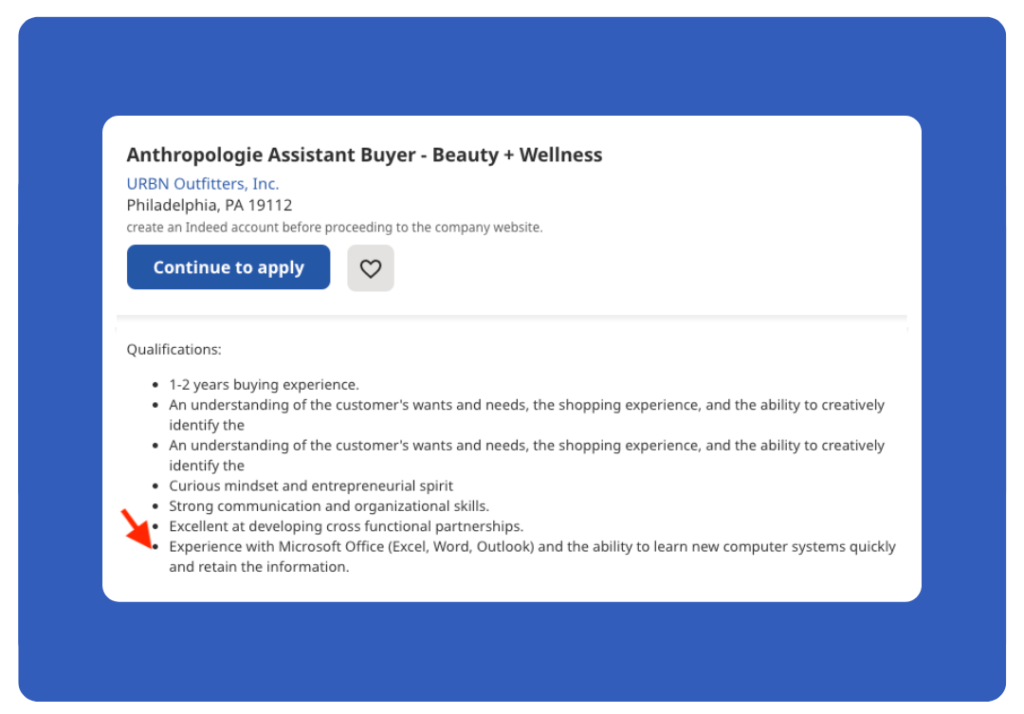Click the first customer's wants and needs bullet
Image resolution: width=1024 pixels, height=714 pixels.
pyautogui.click(x=526, y=415)
